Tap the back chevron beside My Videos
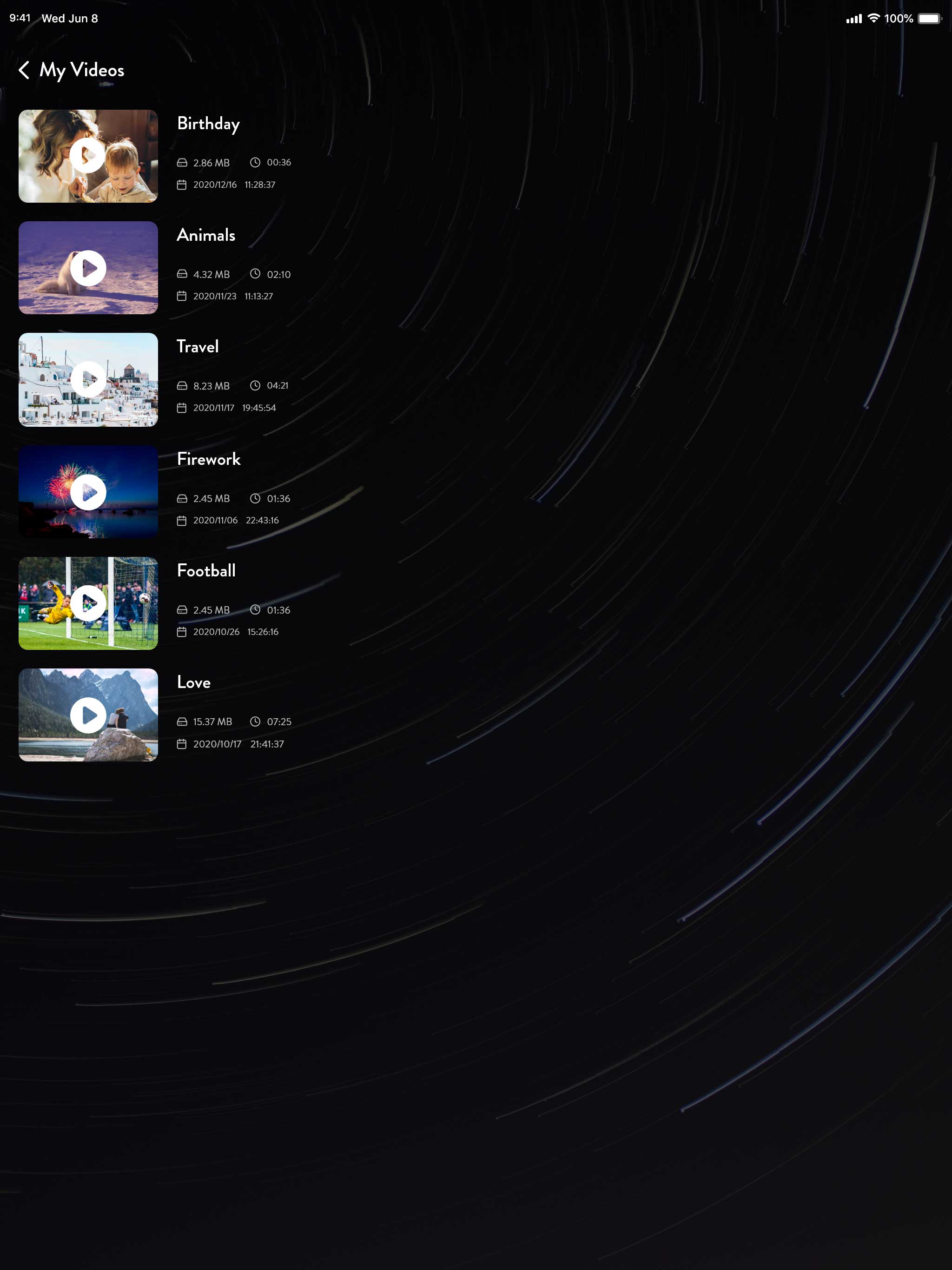This screenshot has height=1270, width=952. [x=24, y=70]
